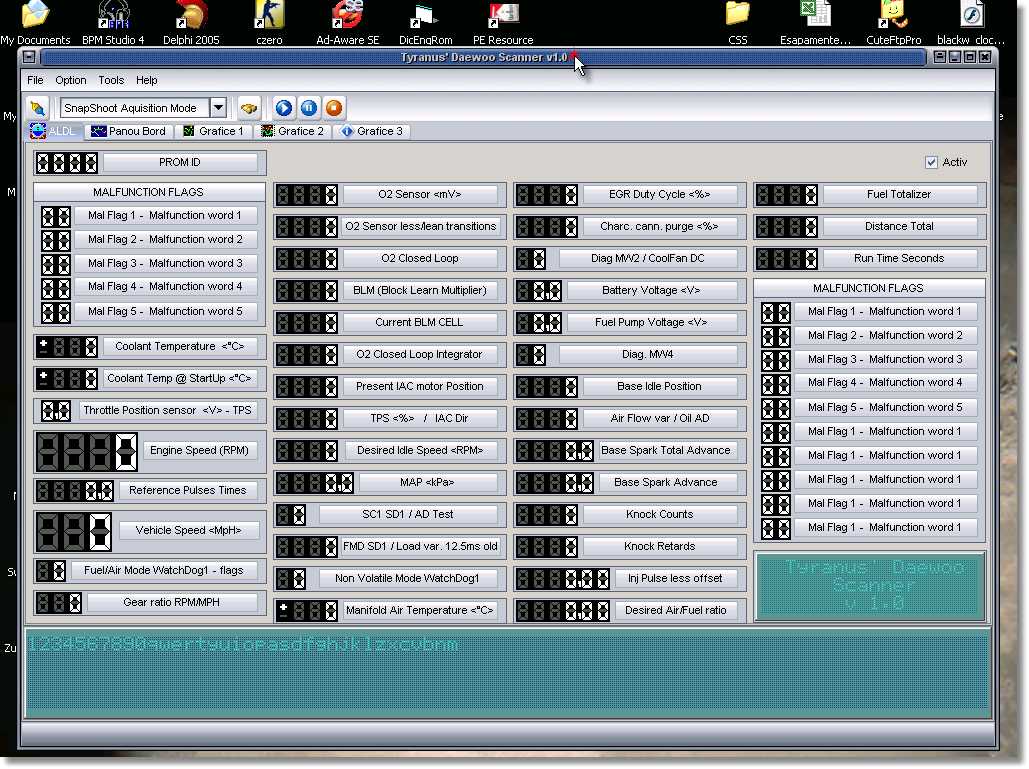Click the SnapShoot Aquisition Mode combo box field
This screenshot has width=1029, height=769.
point(134,108)
